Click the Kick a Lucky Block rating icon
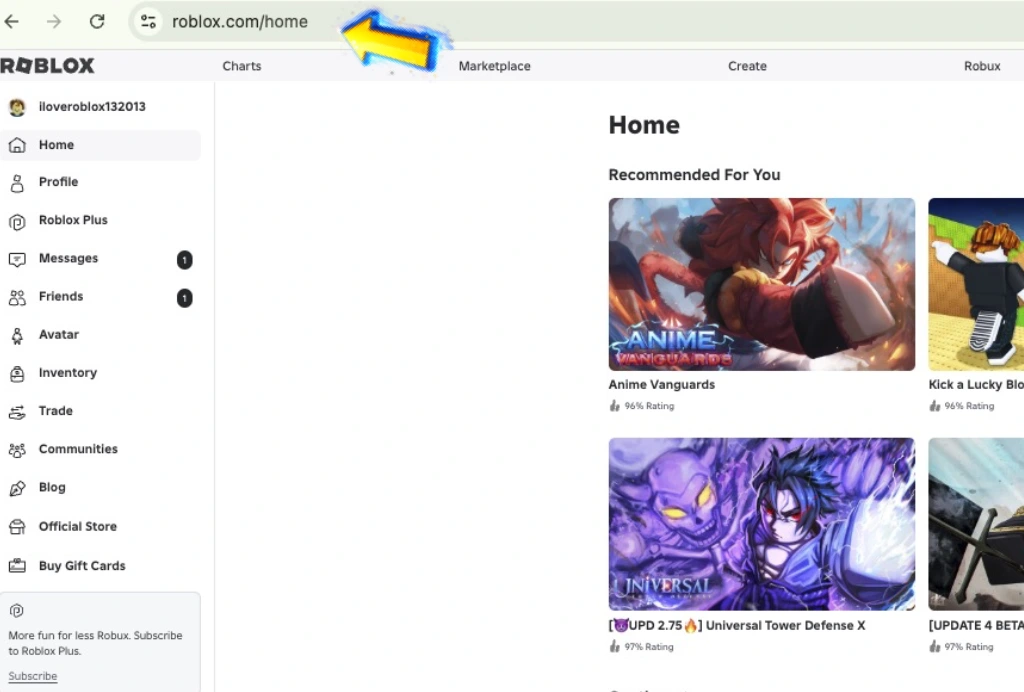The width and height of the screenshot is (1024, 692). click(935, 406)
